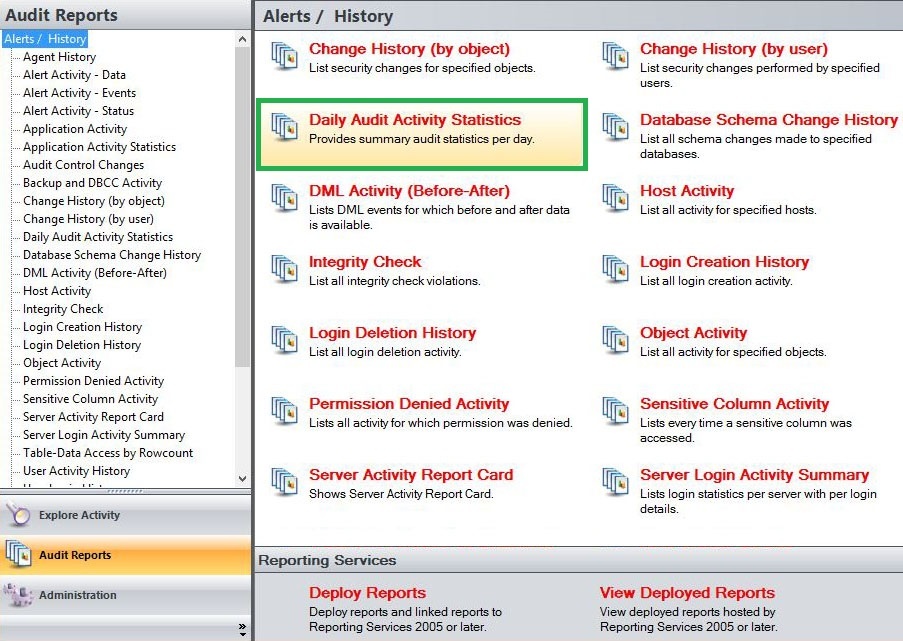This screenshot has width=903, height=641.
Task: Select Backup and DBCC Activity tree item
Action: [x=92, y=183]
